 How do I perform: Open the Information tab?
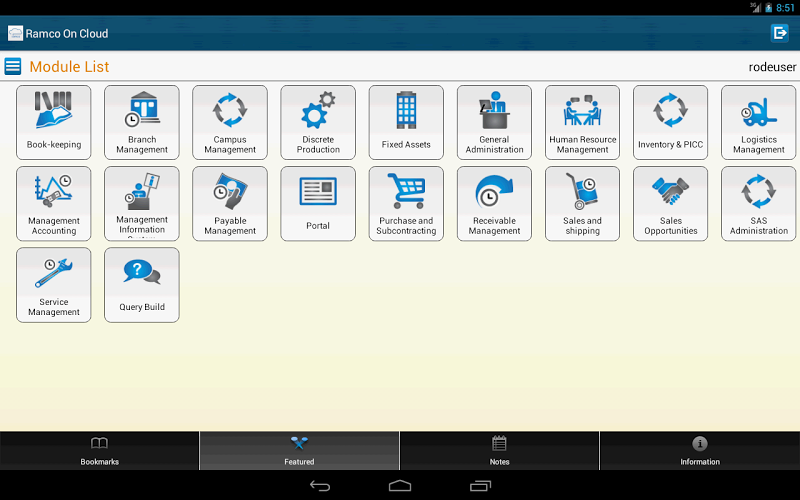point(700,451)
